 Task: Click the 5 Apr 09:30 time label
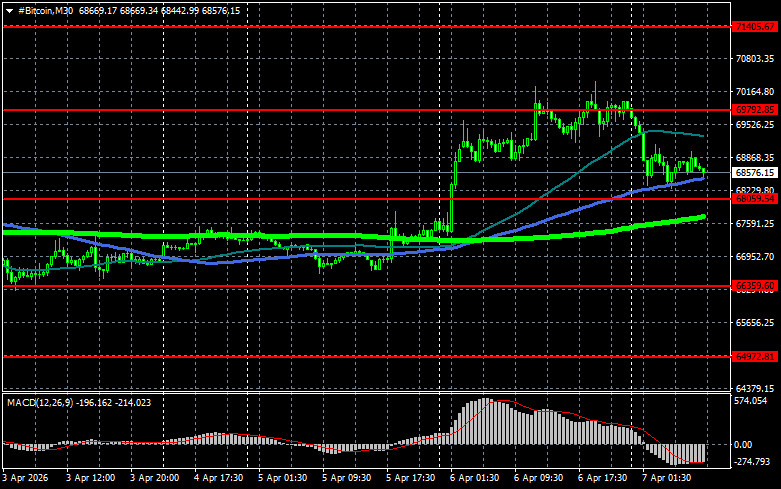(347, 478)
